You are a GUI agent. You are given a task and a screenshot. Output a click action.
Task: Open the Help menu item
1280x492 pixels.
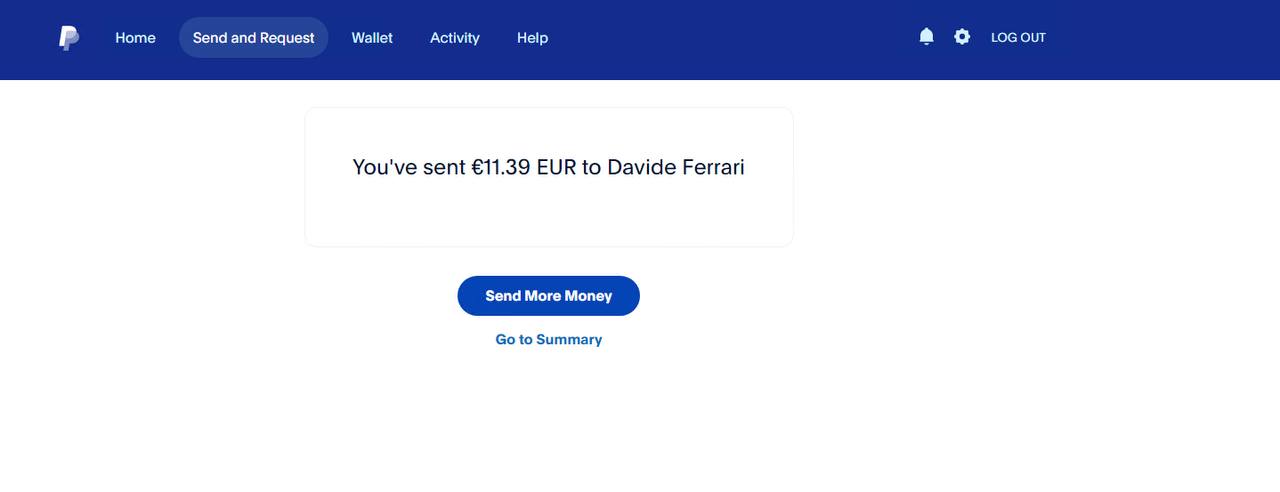[532, 38]
